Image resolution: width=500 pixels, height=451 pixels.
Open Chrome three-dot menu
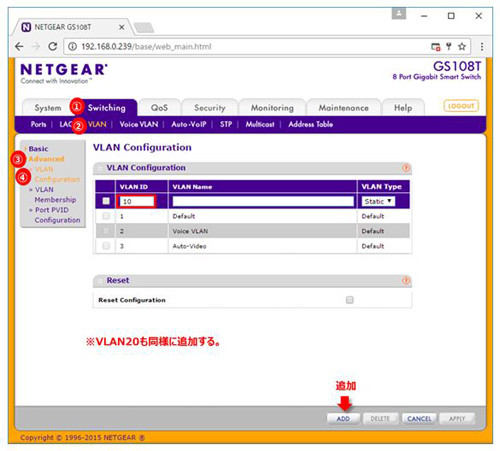(482, 47)
